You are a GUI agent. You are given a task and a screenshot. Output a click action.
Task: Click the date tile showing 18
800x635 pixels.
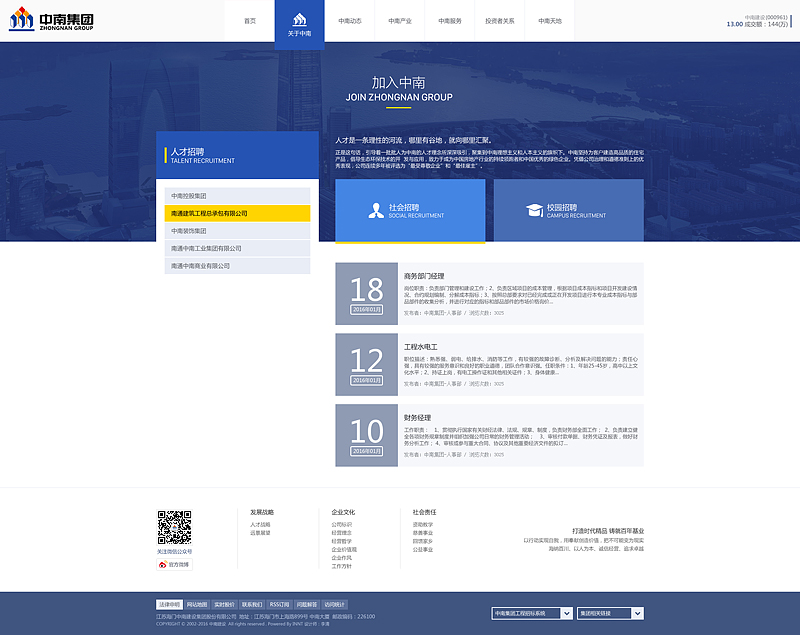pos(366,294)
